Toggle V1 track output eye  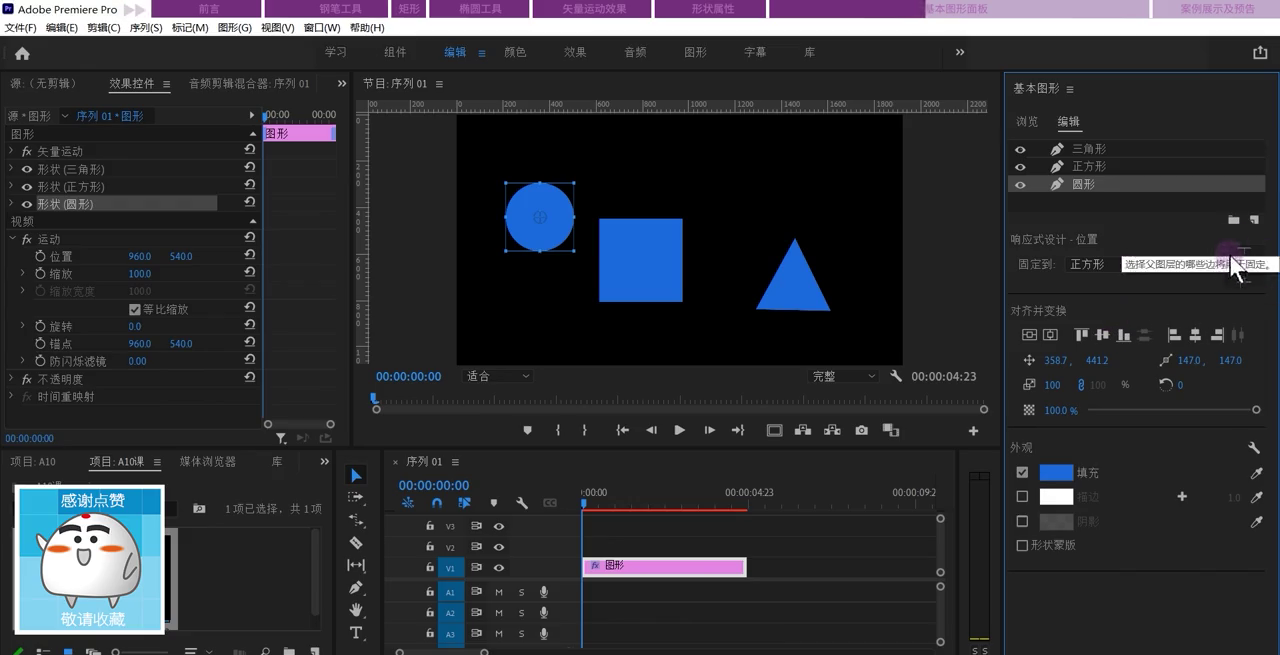coord(498,568)
